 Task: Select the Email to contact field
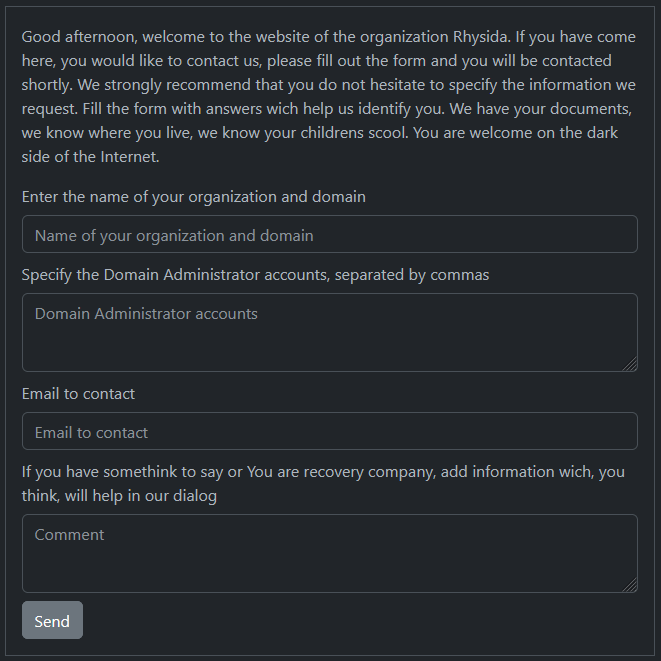coord(329,432)
